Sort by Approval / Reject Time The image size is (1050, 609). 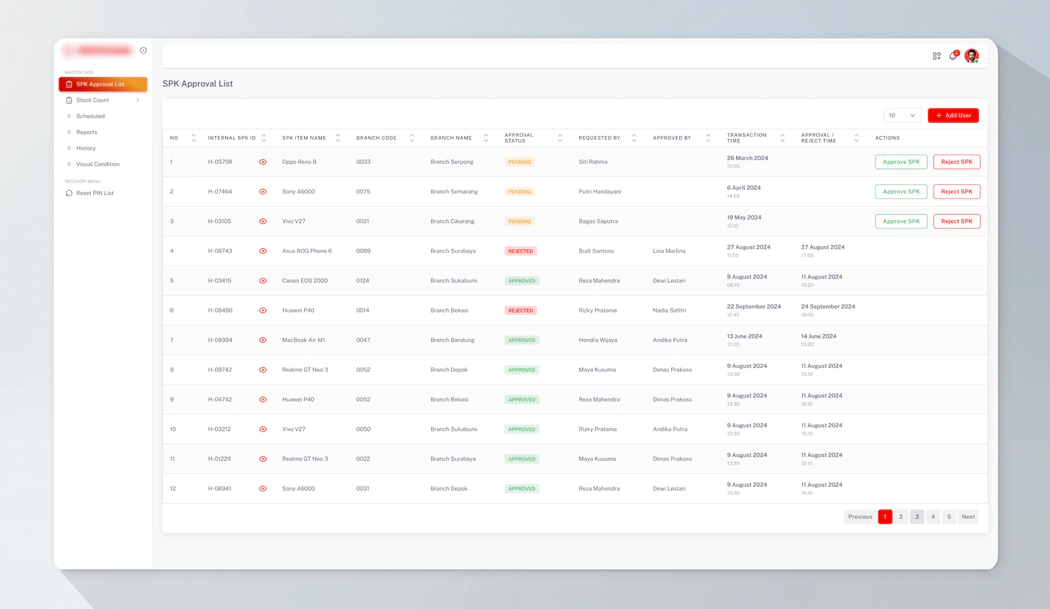856,138
